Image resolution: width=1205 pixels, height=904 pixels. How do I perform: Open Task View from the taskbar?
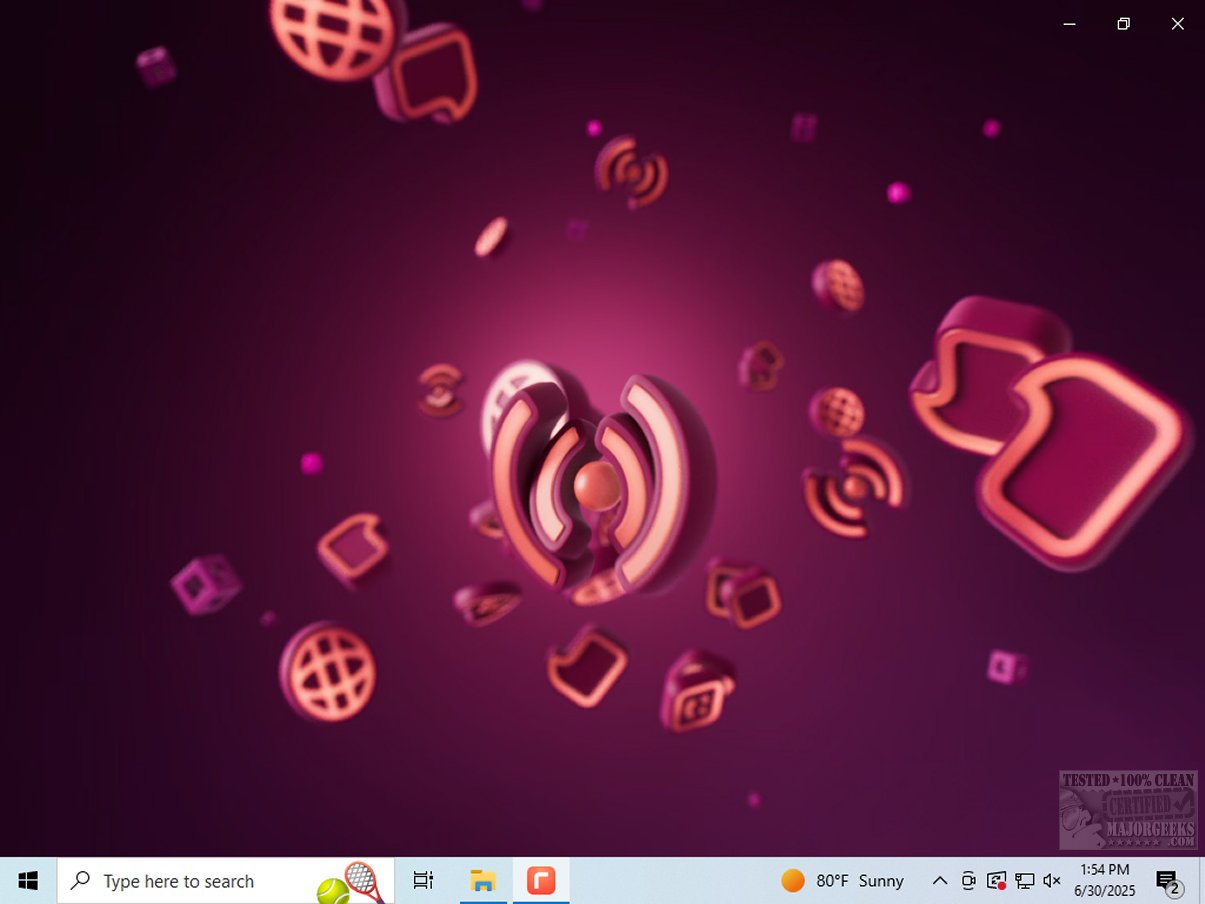pyautogui.click(x=423, y=881)
